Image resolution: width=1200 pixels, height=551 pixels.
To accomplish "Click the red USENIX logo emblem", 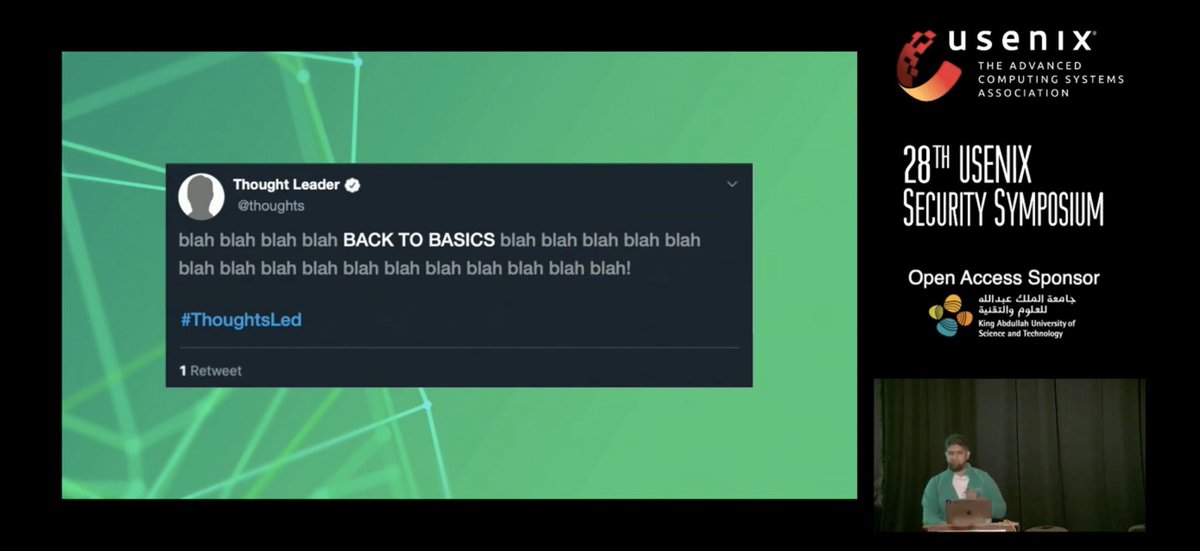I will pos(929,65).
